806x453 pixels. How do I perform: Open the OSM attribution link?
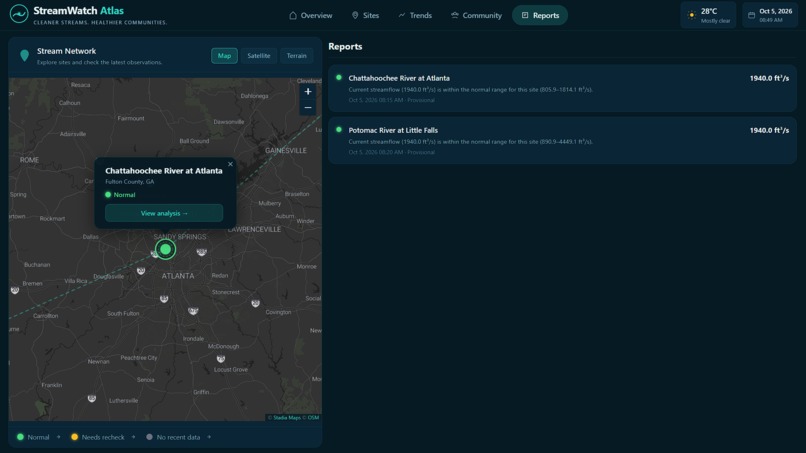[313, 418]
